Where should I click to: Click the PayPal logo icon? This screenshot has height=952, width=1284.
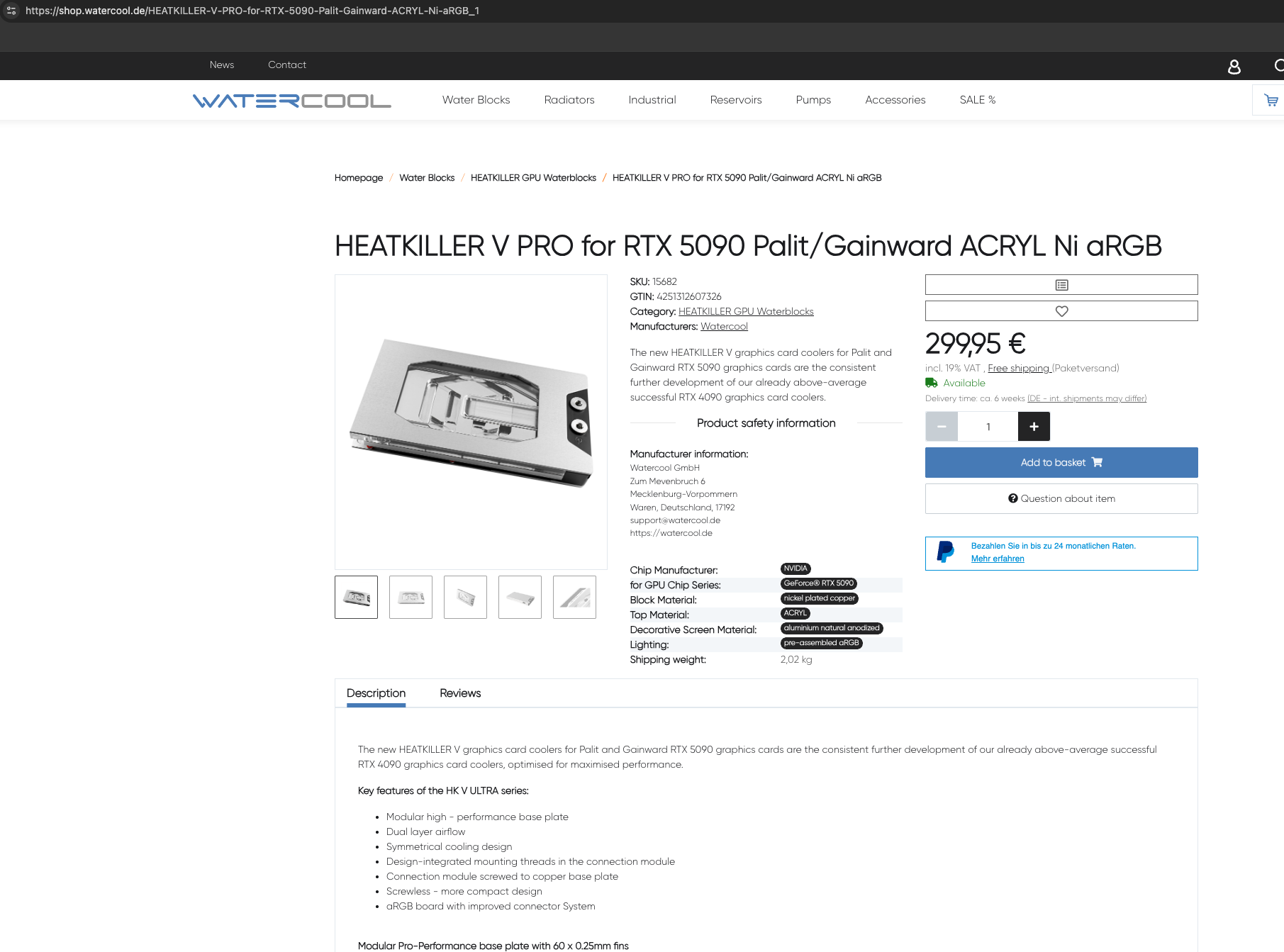[945, 552]
